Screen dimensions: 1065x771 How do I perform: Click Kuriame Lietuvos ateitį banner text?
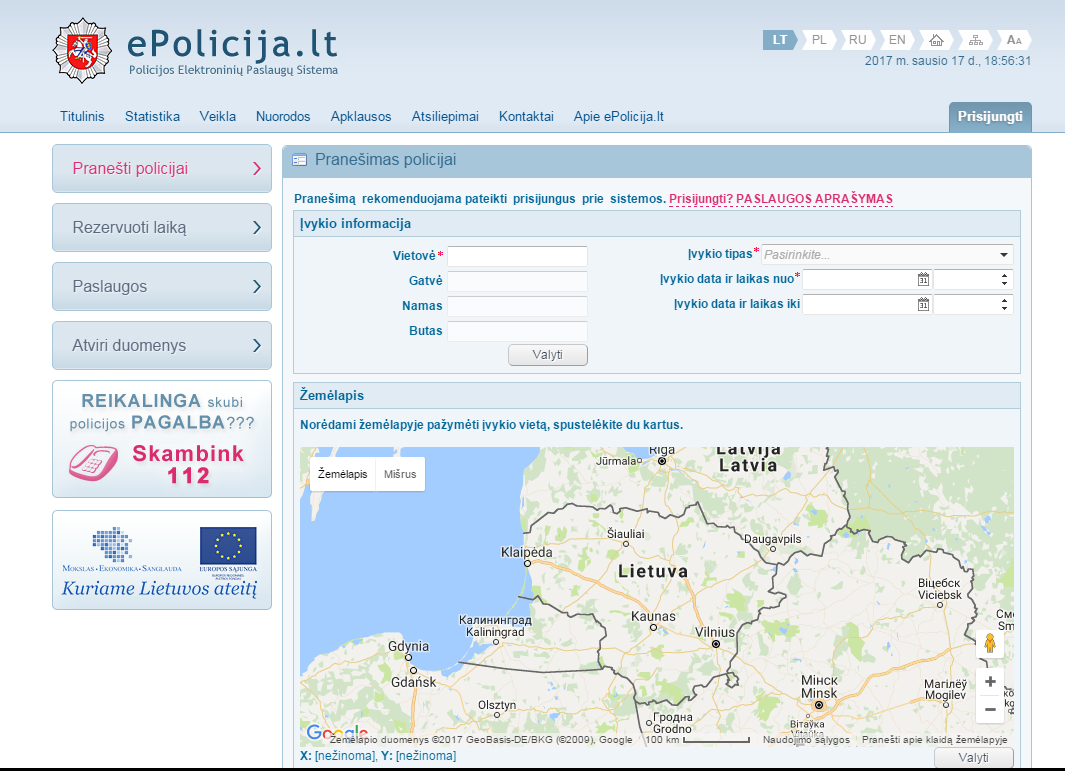(160, 588)
